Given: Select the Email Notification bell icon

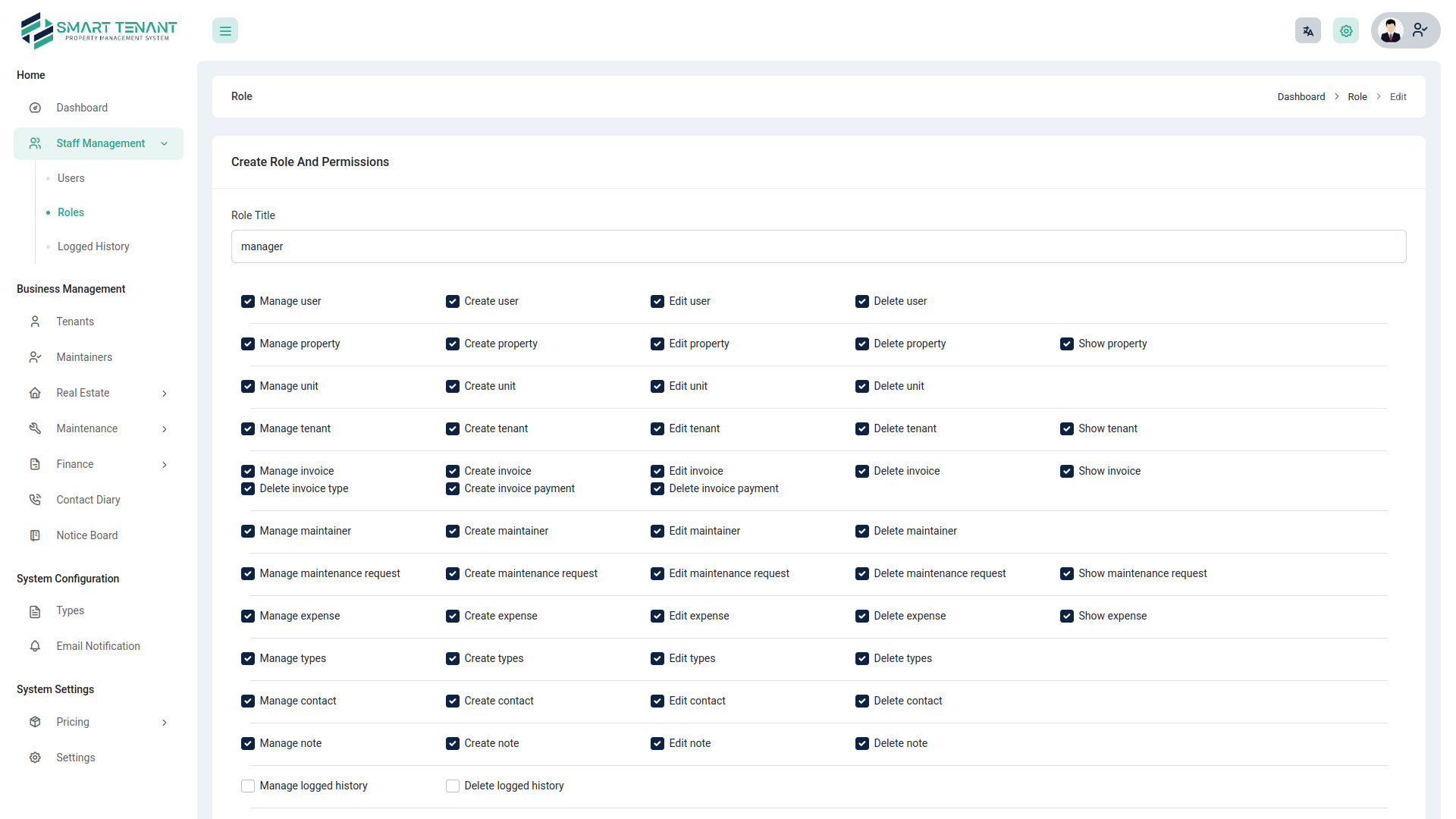Looking at the screenshot, I should pos(35,646).
